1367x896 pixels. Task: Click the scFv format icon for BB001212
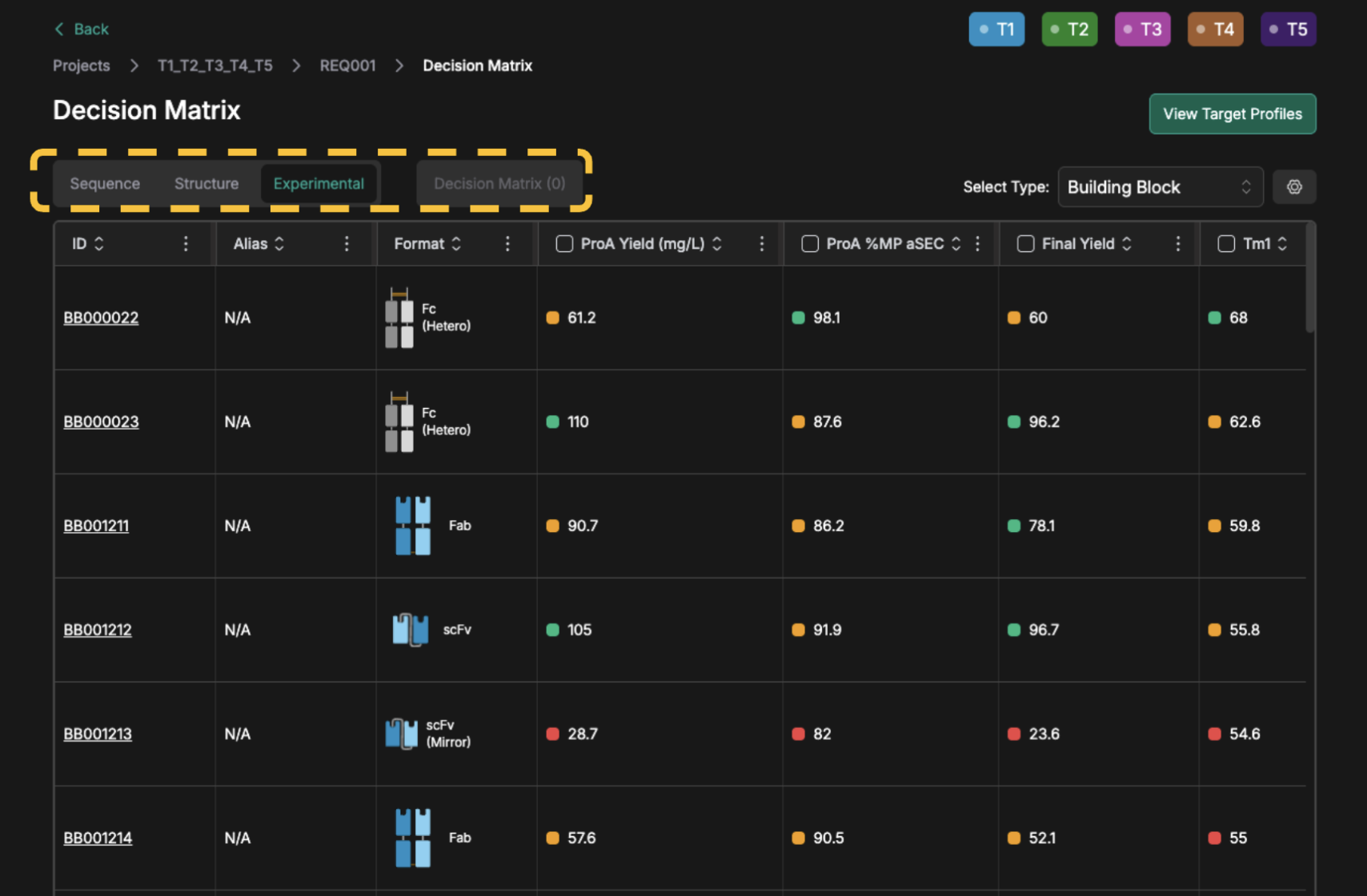point(411,630)
